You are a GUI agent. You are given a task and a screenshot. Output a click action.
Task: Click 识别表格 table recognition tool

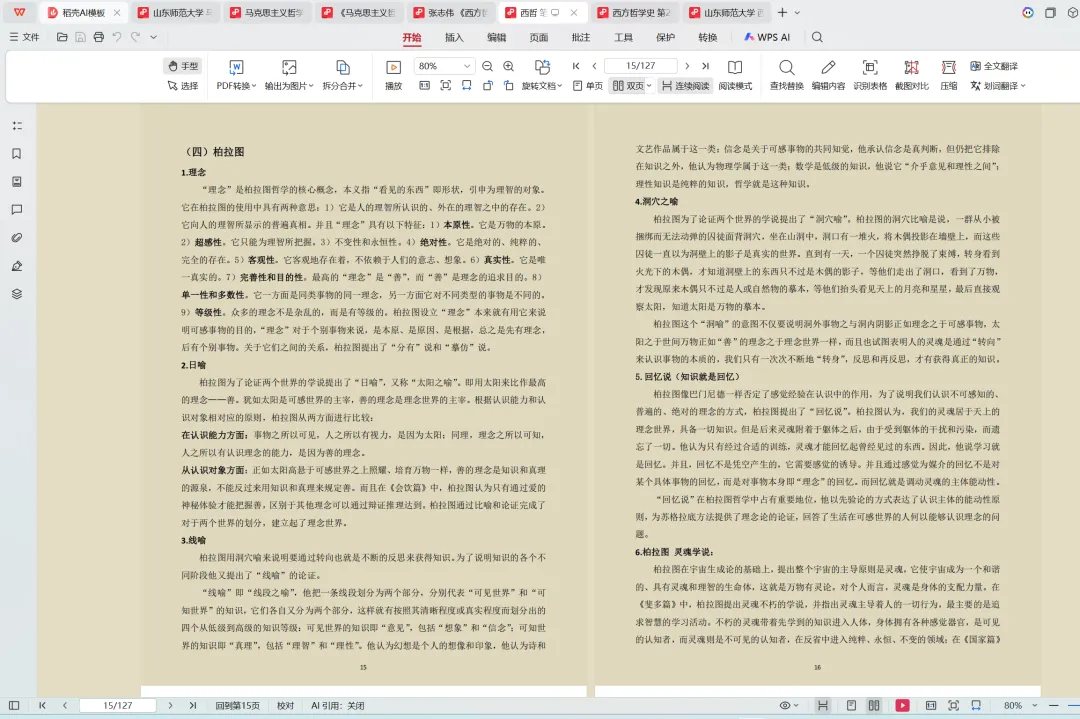(870, 74)
